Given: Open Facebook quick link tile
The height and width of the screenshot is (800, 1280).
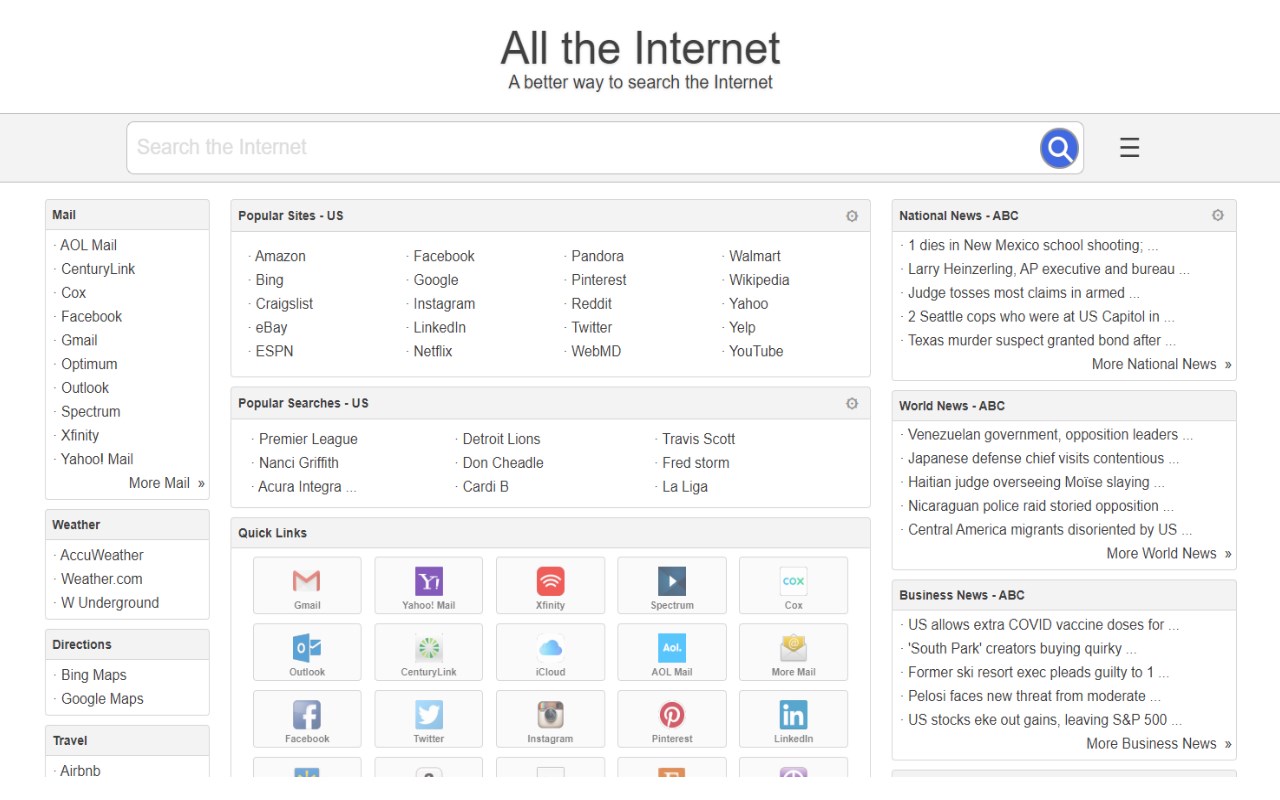Looking at the screenshot, I should pos(307,719).
